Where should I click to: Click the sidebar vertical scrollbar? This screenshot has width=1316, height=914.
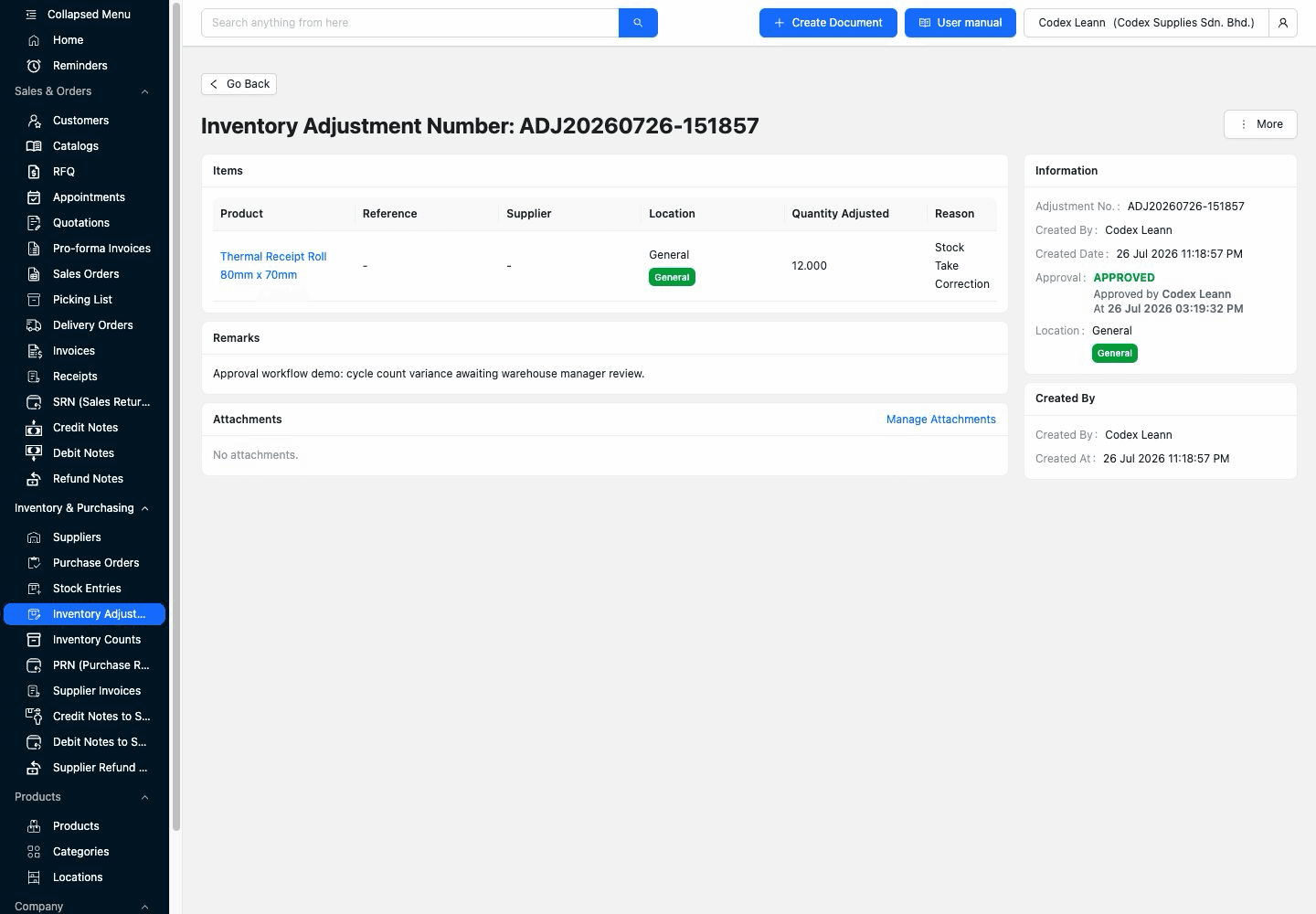[176, 416]
